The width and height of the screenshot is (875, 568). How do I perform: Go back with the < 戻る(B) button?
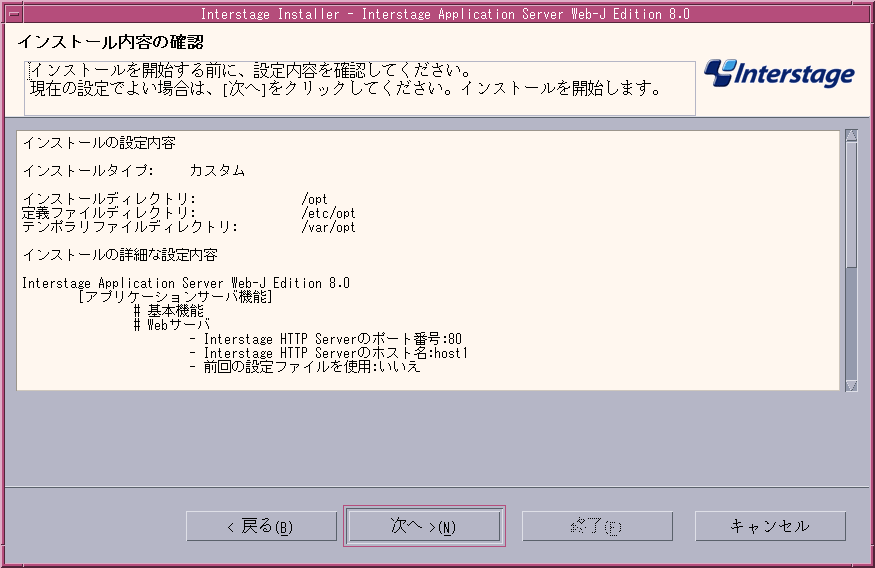tap(261, 526)
